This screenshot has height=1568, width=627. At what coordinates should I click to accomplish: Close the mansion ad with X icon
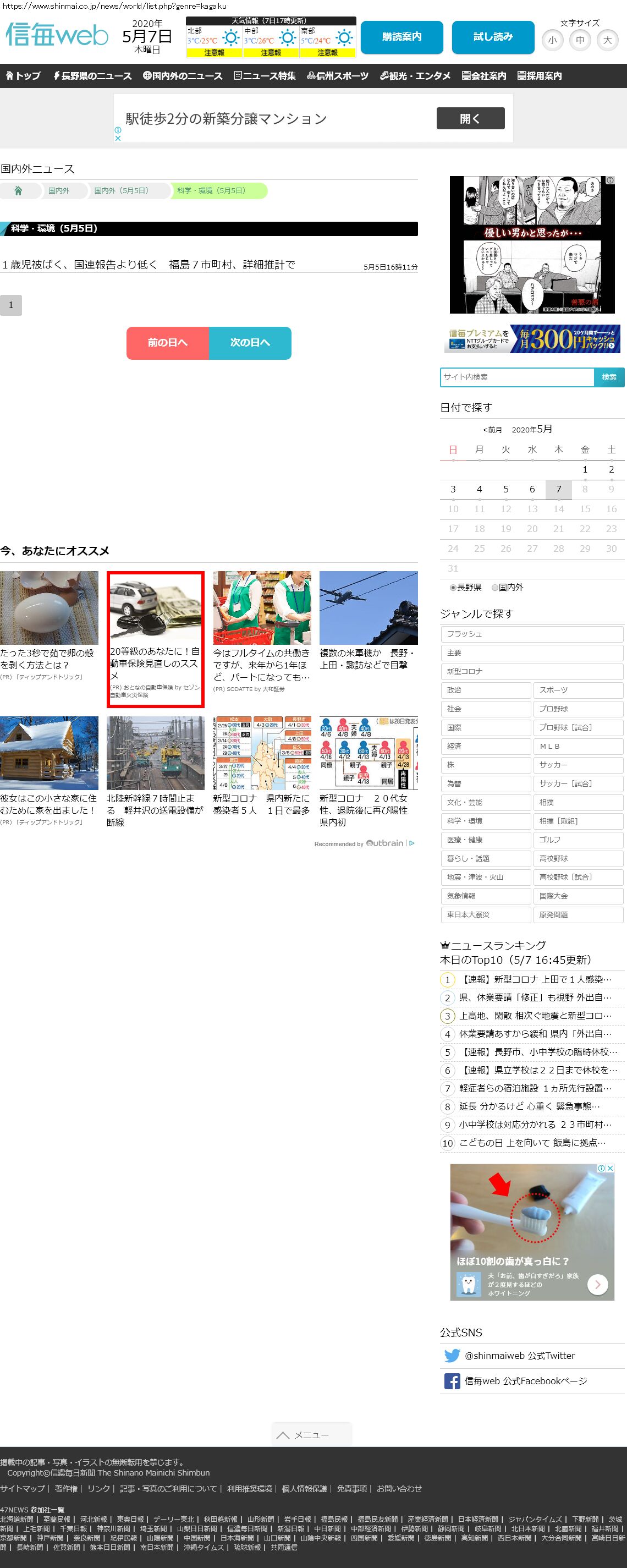[118, 138]
